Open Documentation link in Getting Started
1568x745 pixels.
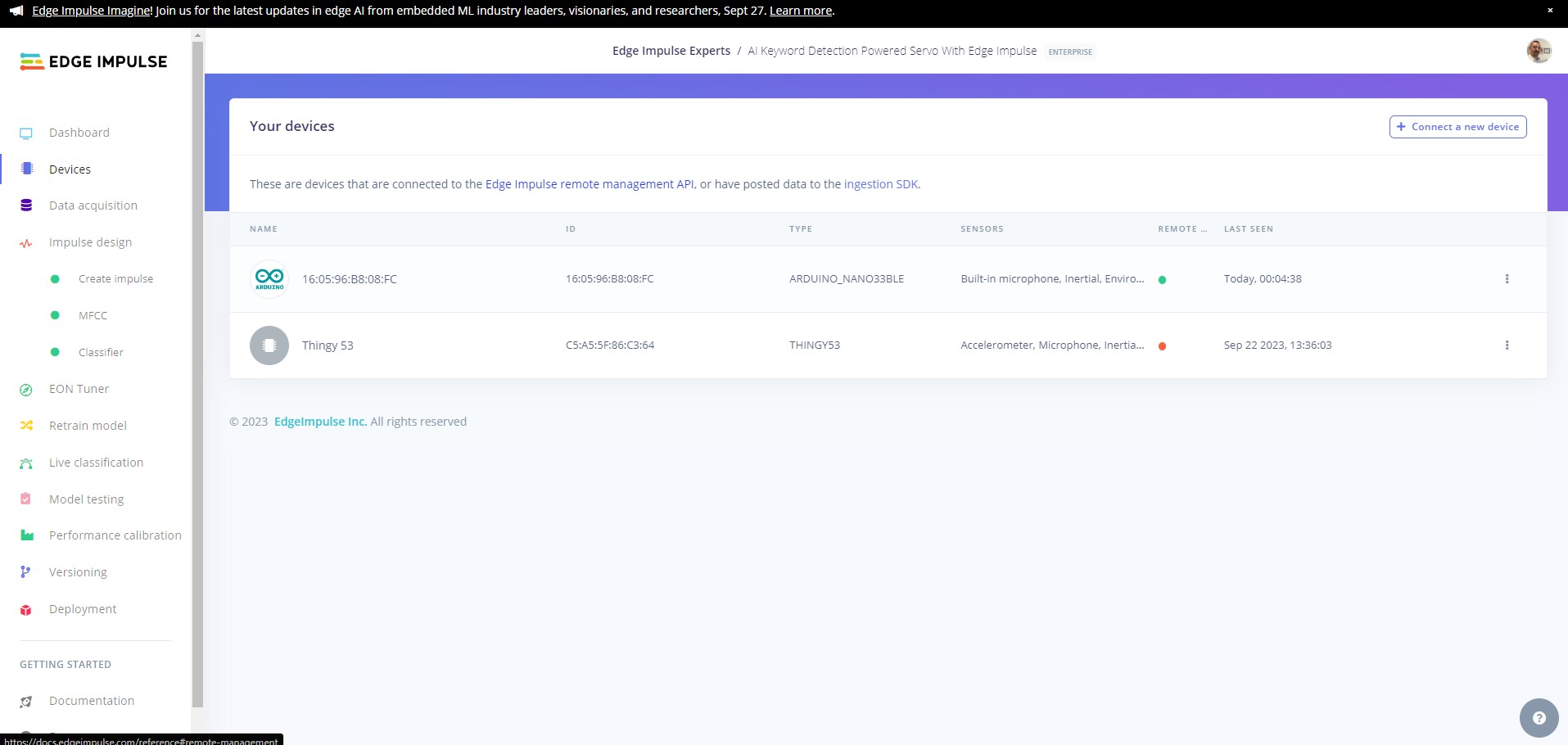click(x=92, y=701)
